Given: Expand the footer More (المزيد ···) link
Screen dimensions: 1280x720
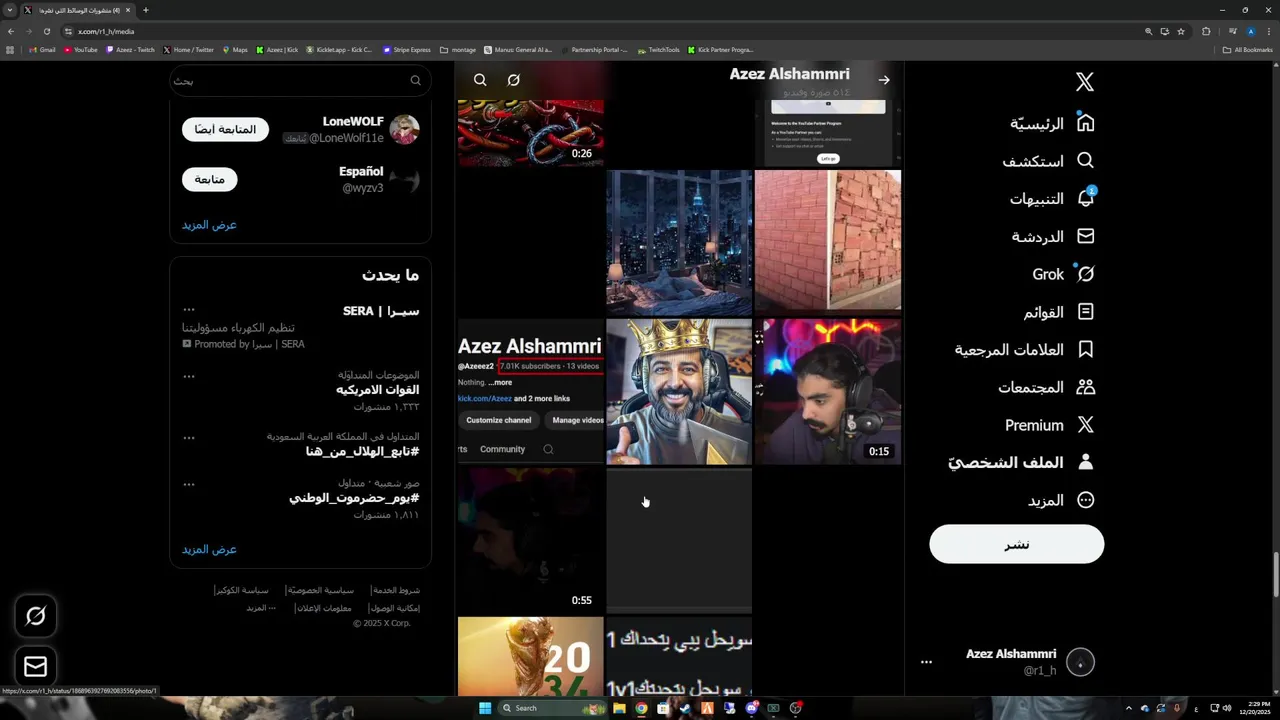Looking at the screenshot, I should [261, 608].
